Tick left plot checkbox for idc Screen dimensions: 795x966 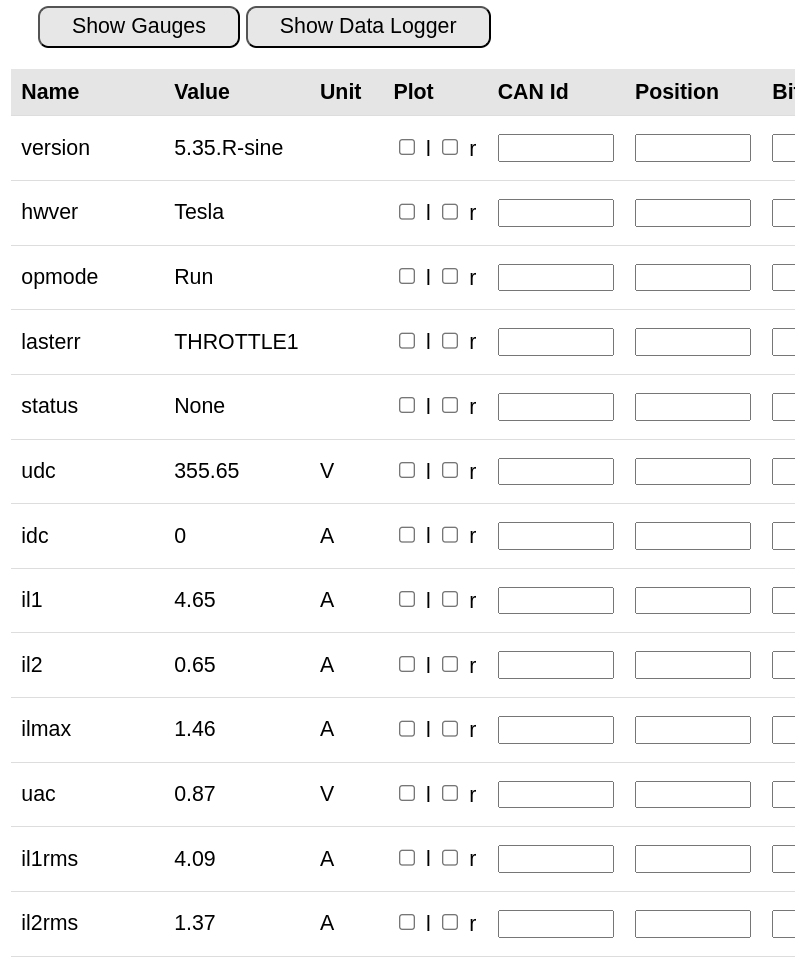tap(407, 535)
